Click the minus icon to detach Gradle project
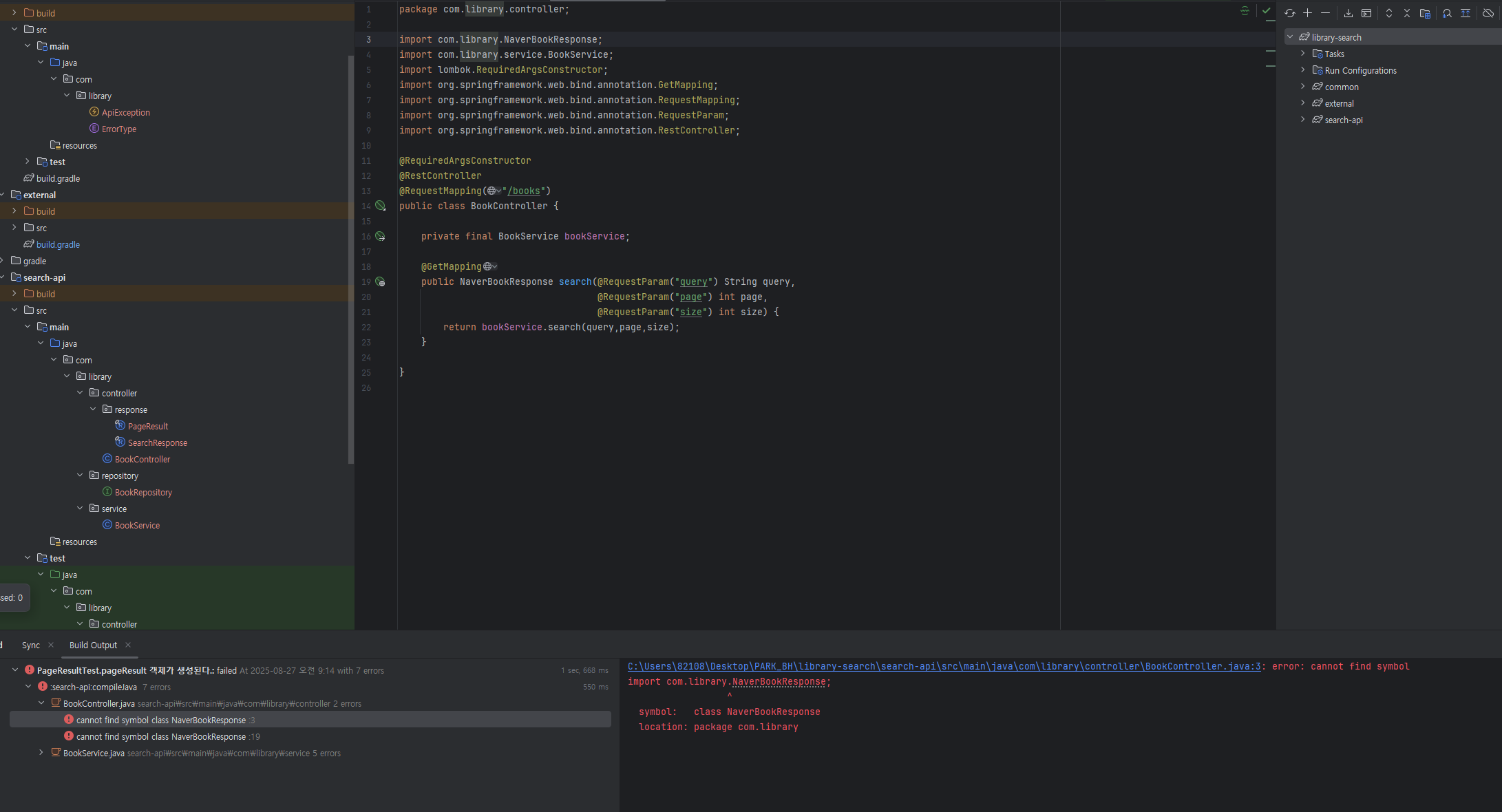The height and width of the screenshot is (812, 1502). tap(1325, 13)
